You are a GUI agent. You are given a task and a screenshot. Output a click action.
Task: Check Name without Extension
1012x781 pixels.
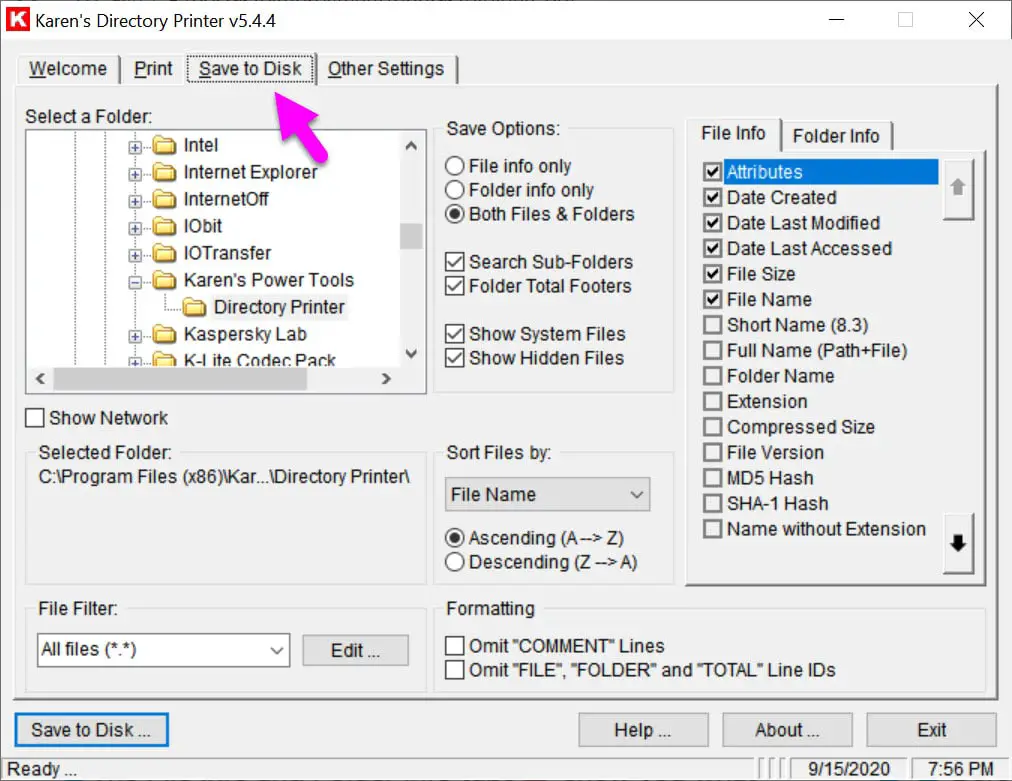click(713, 529)
